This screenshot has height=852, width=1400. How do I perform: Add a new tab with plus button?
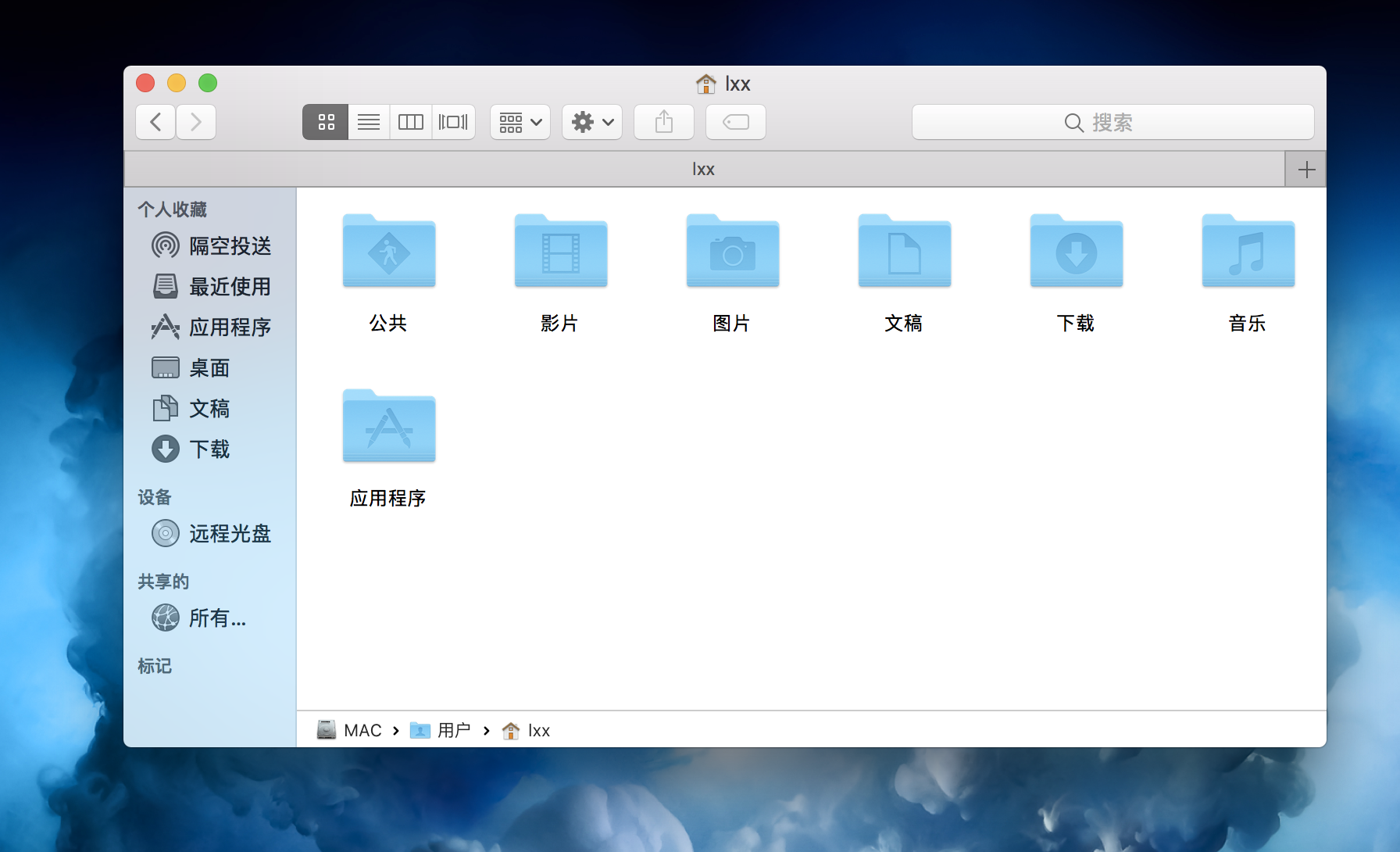(1306, 169)
